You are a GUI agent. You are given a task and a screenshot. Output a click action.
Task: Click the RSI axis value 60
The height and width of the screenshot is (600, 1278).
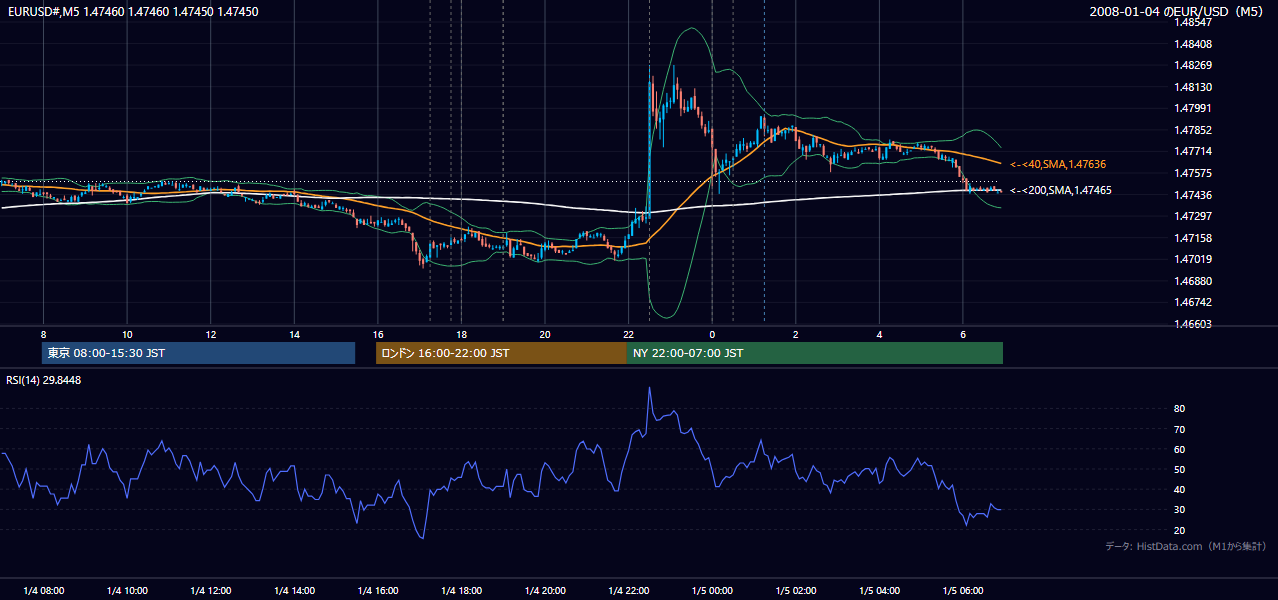coord(1180,449)
